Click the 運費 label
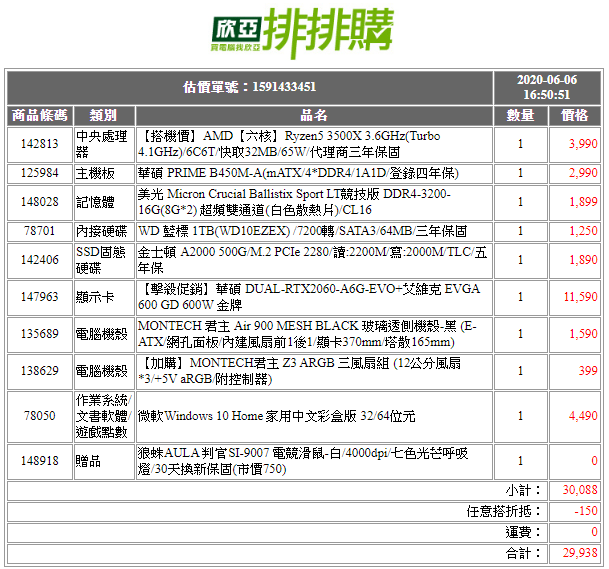Viewport: 609px width, 569px height. 523,532
